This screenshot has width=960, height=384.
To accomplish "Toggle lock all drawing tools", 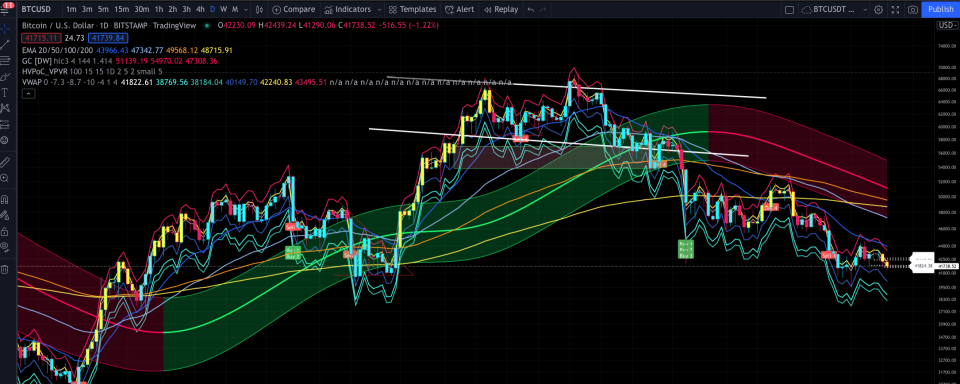I will (x=5, y=232).
